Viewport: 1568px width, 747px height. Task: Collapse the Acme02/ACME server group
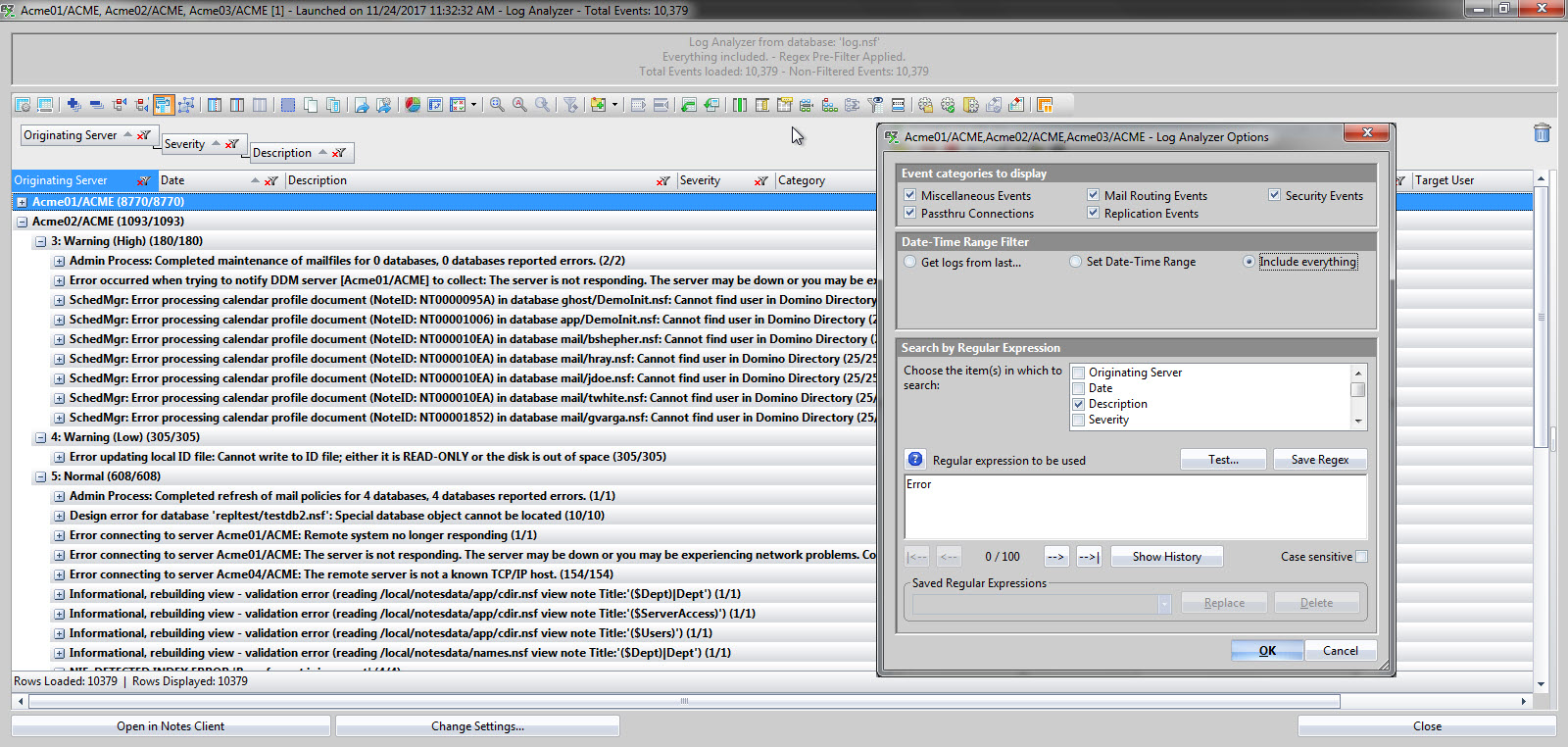point(22,222)
